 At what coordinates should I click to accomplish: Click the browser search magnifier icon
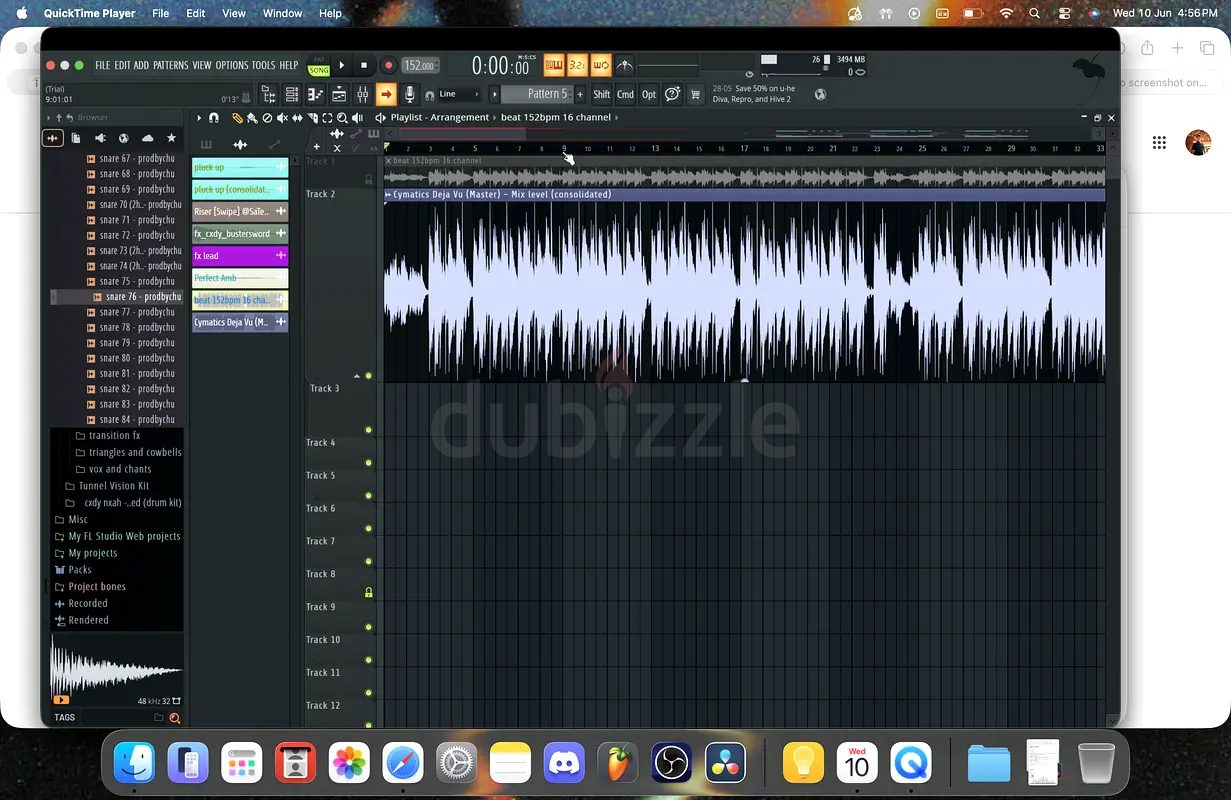tap(175, 718)
